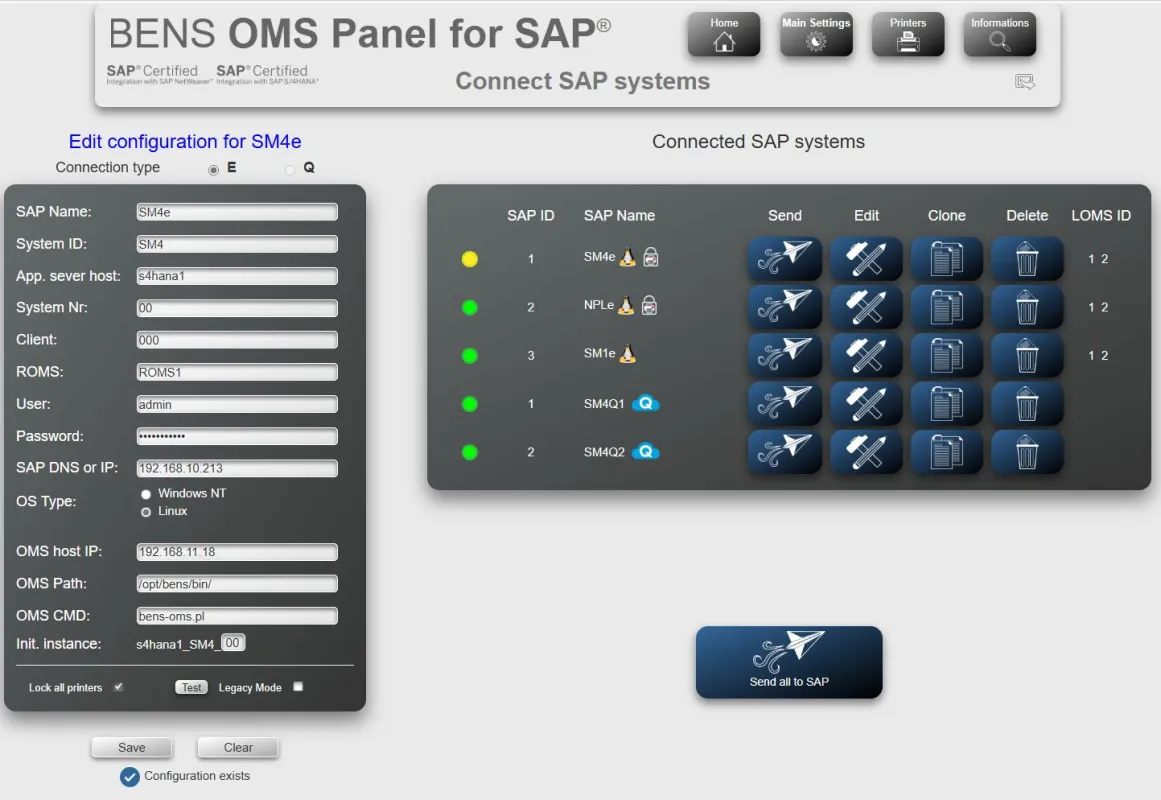Click the small screen icon under Informations
Screen dimensions: 1161x800
(x=1025, y=81)
